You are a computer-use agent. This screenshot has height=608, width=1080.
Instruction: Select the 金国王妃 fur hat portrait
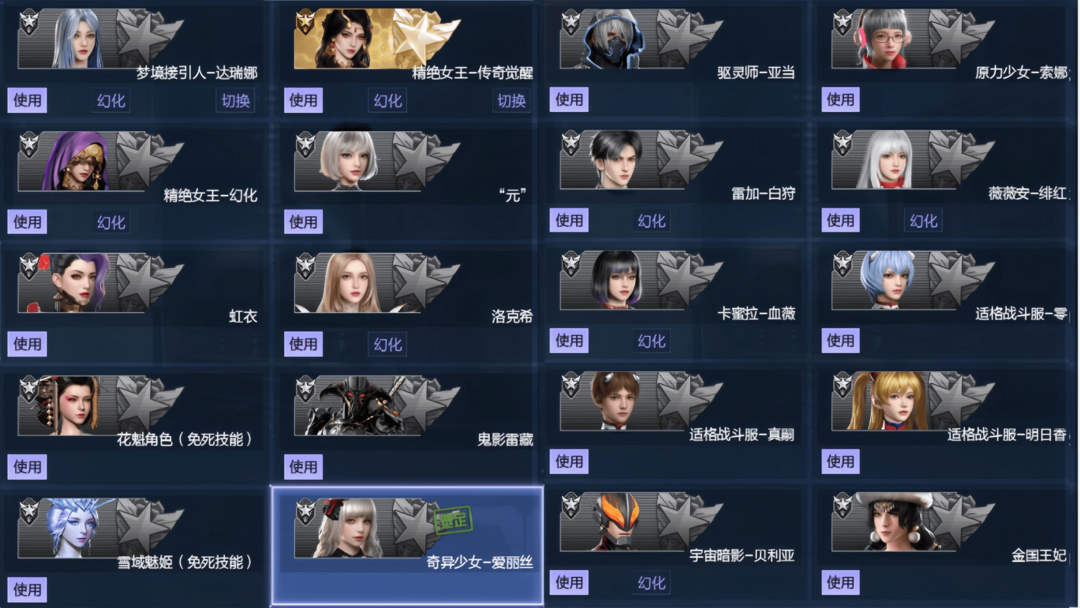[889, 521]
